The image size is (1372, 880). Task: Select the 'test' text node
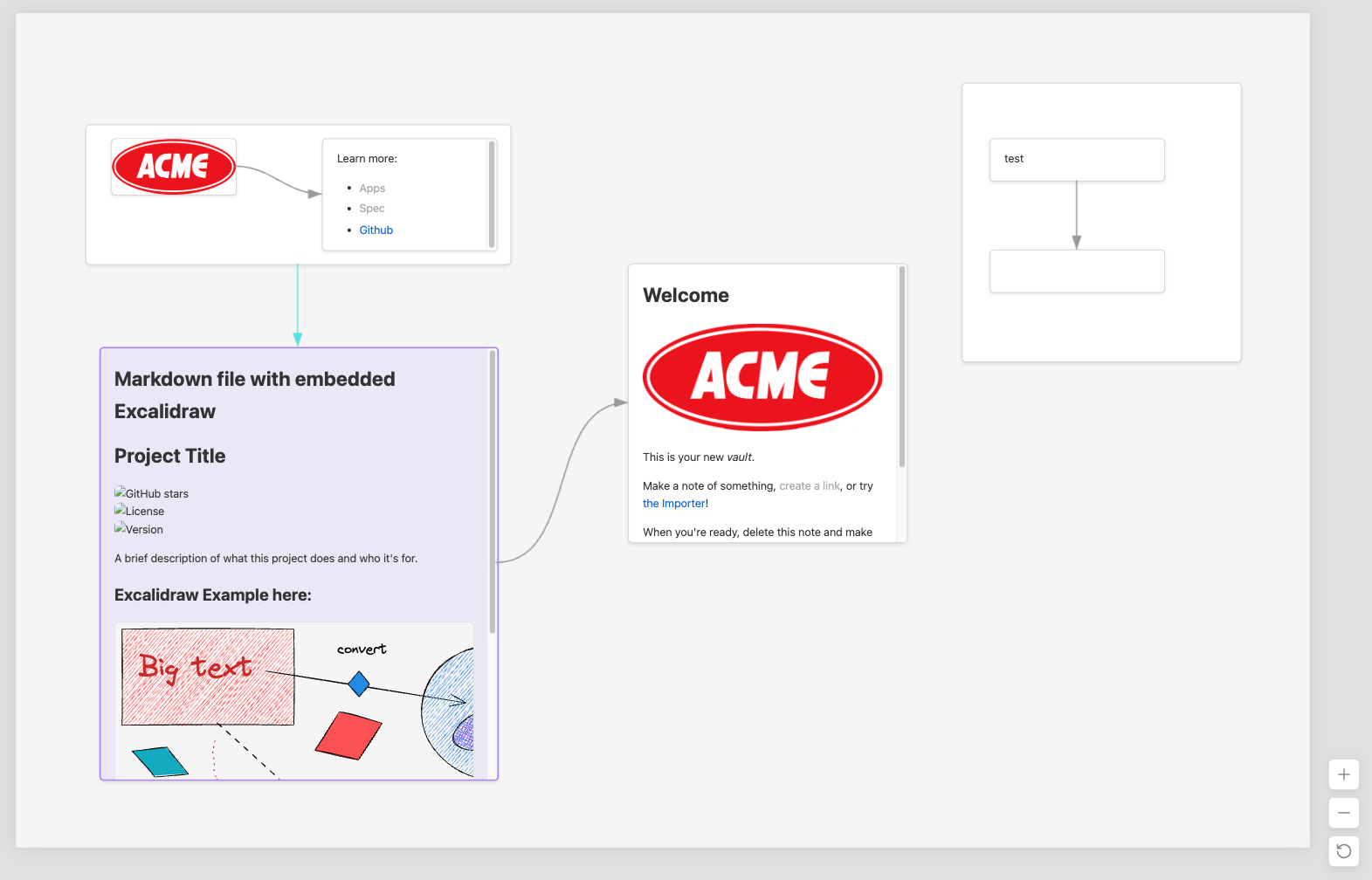pos(1077,160)
